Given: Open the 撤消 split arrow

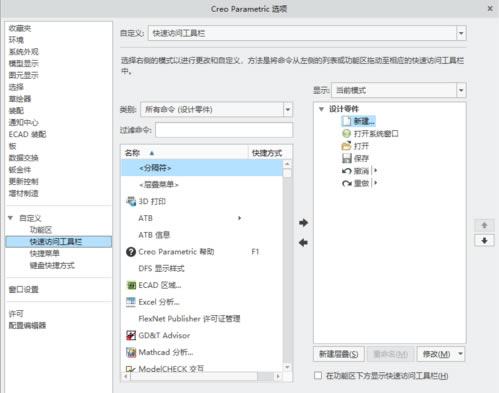Looking at the screenshot, I should pyautogui.click(x=376, y=171).
